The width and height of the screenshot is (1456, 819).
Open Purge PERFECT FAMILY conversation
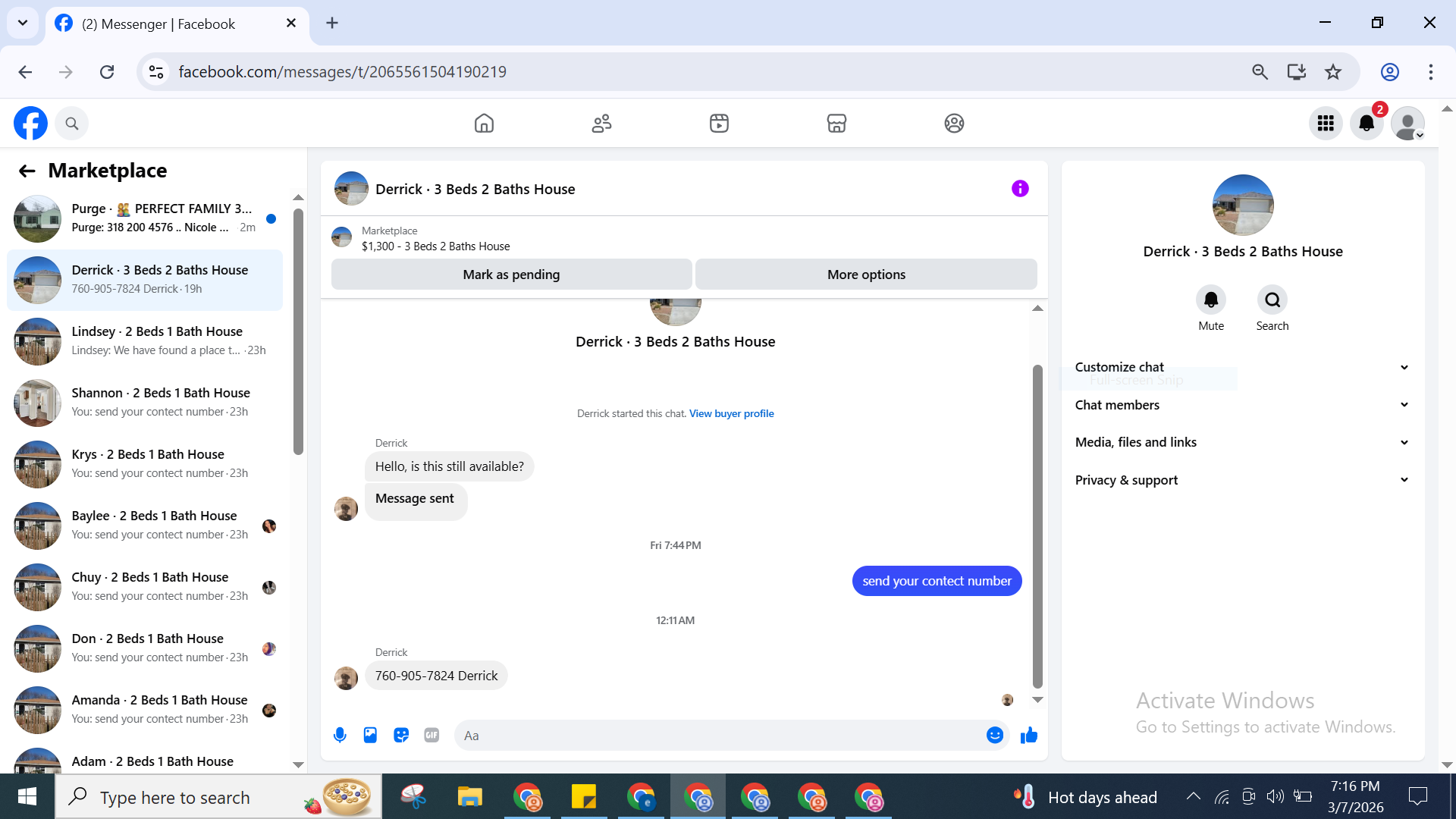145,218
